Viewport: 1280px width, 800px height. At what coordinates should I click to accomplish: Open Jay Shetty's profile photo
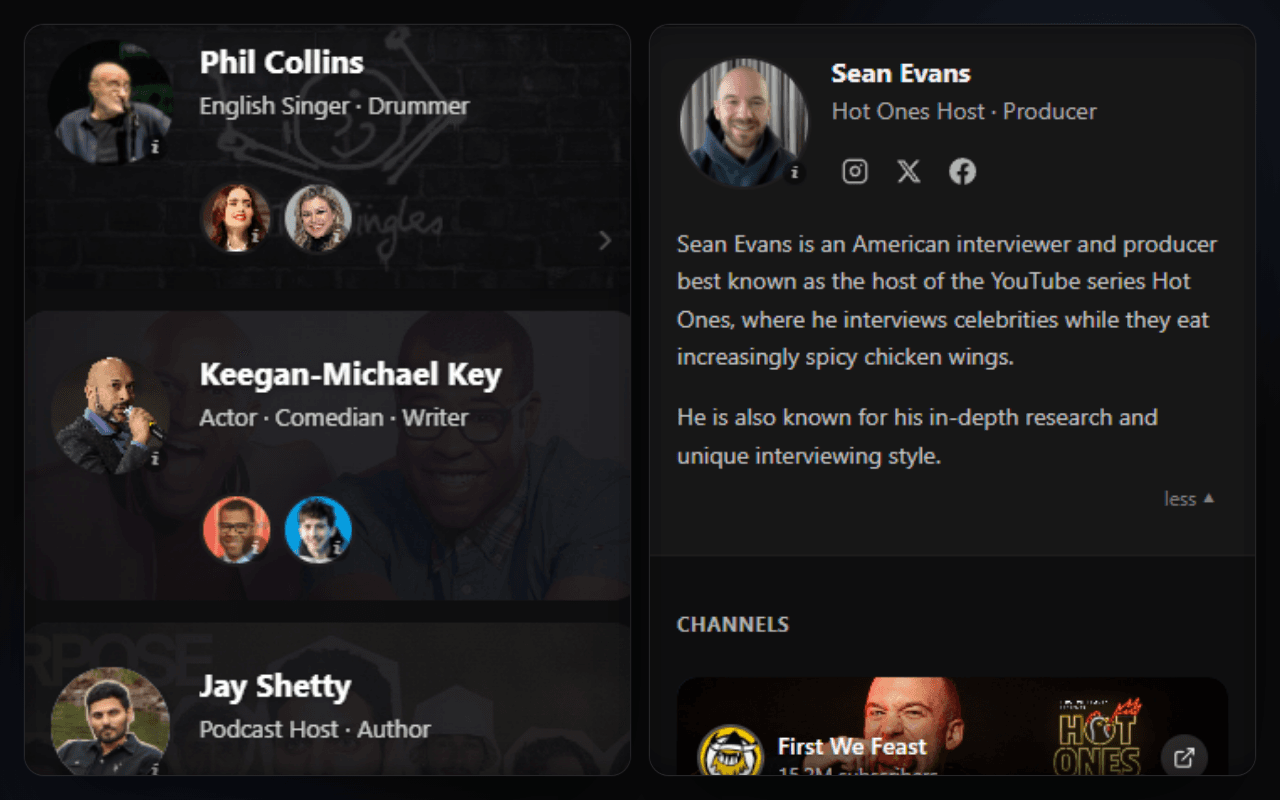(110, 722)
